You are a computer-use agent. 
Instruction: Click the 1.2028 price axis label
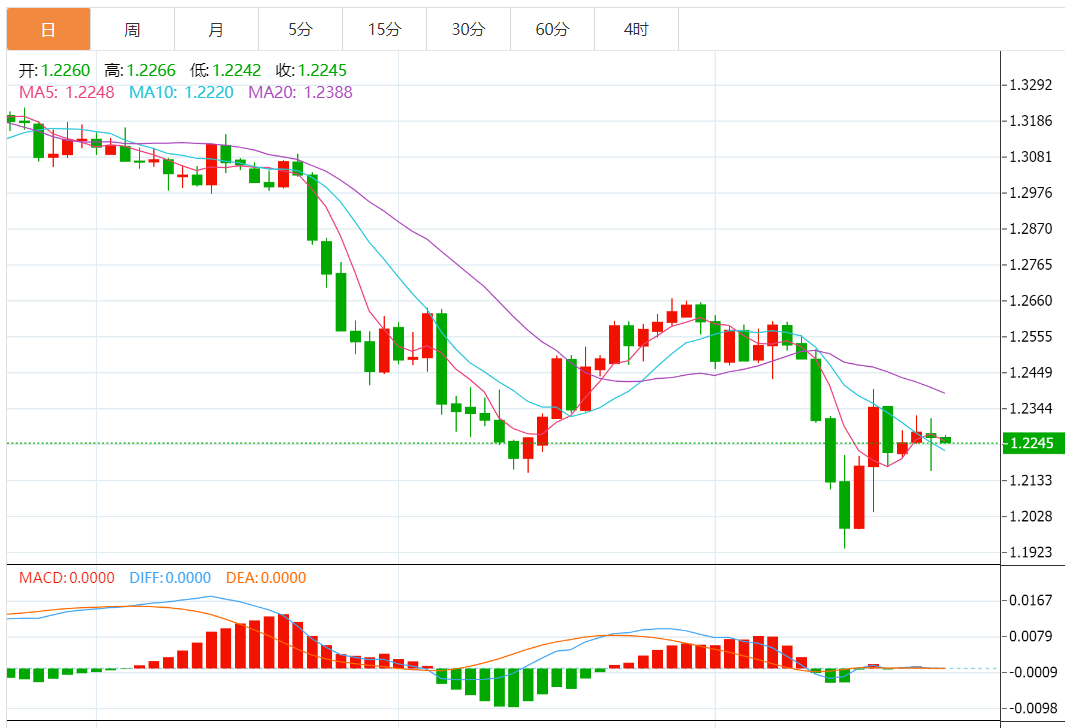pos(1030,517)
